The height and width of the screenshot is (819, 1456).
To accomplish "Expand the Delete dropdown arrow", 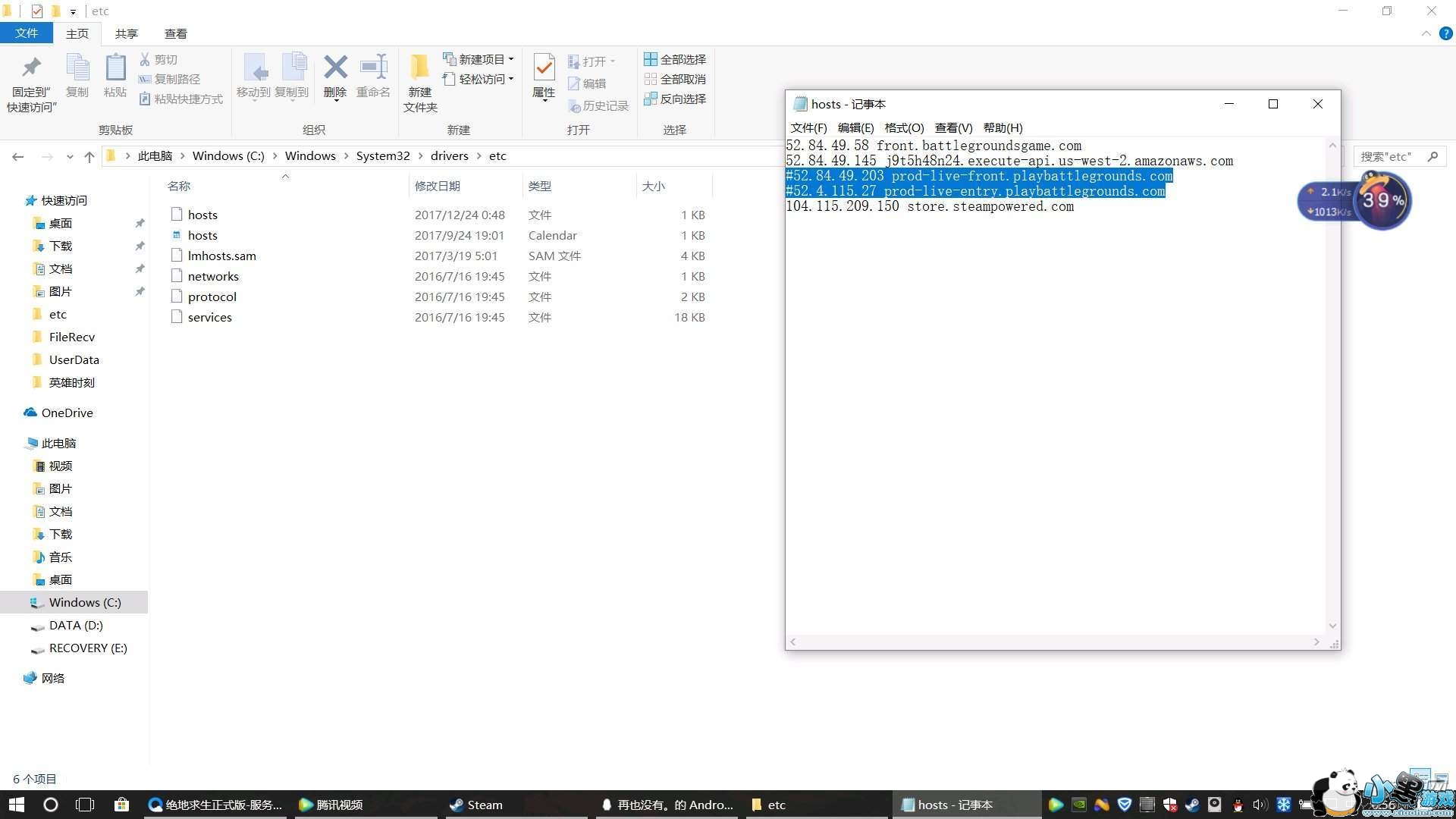I will click(x=335, y=99).
